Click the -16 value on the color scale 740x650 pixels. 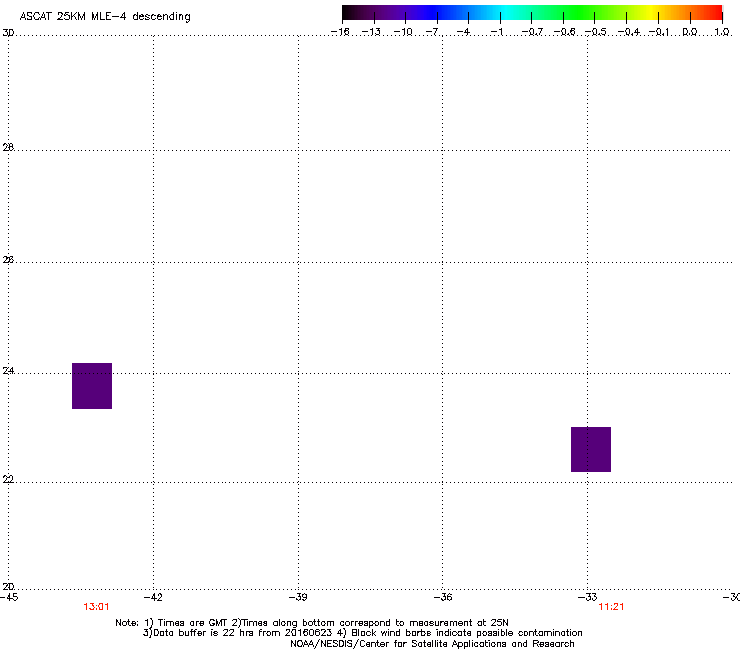tap(340, 32)
